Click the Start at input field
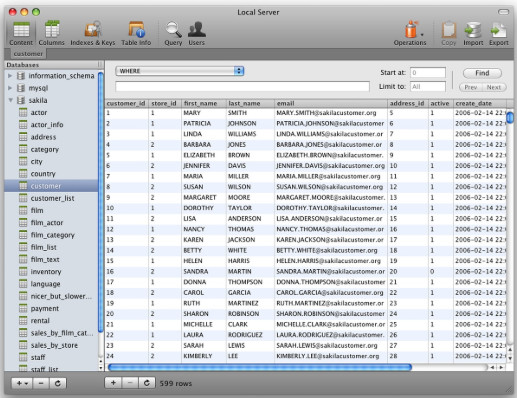Screen dimensions: 517x398 click(x=428, y=72)
